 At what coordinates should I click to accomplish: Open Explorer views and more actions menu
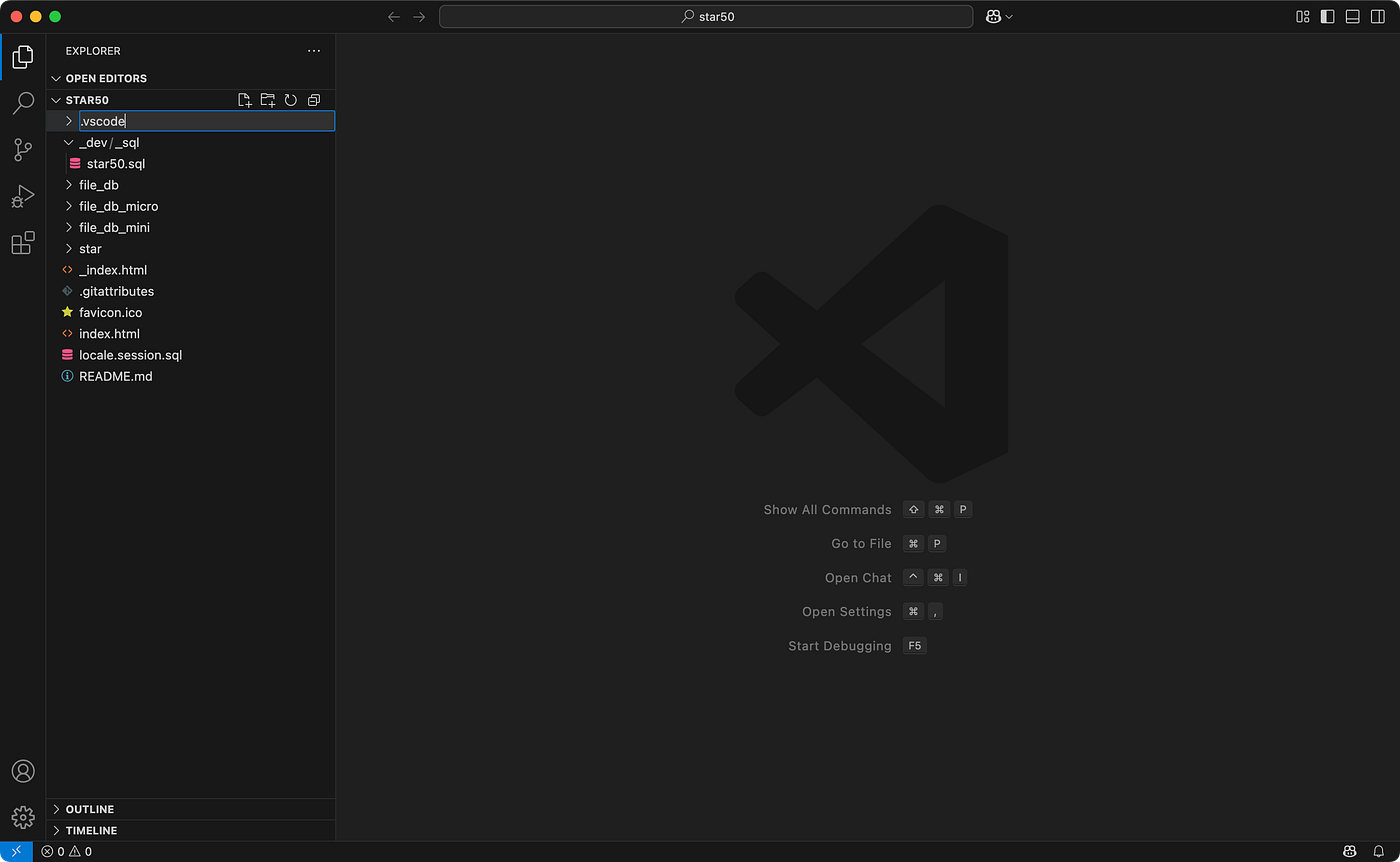click(x=314, y=51)
